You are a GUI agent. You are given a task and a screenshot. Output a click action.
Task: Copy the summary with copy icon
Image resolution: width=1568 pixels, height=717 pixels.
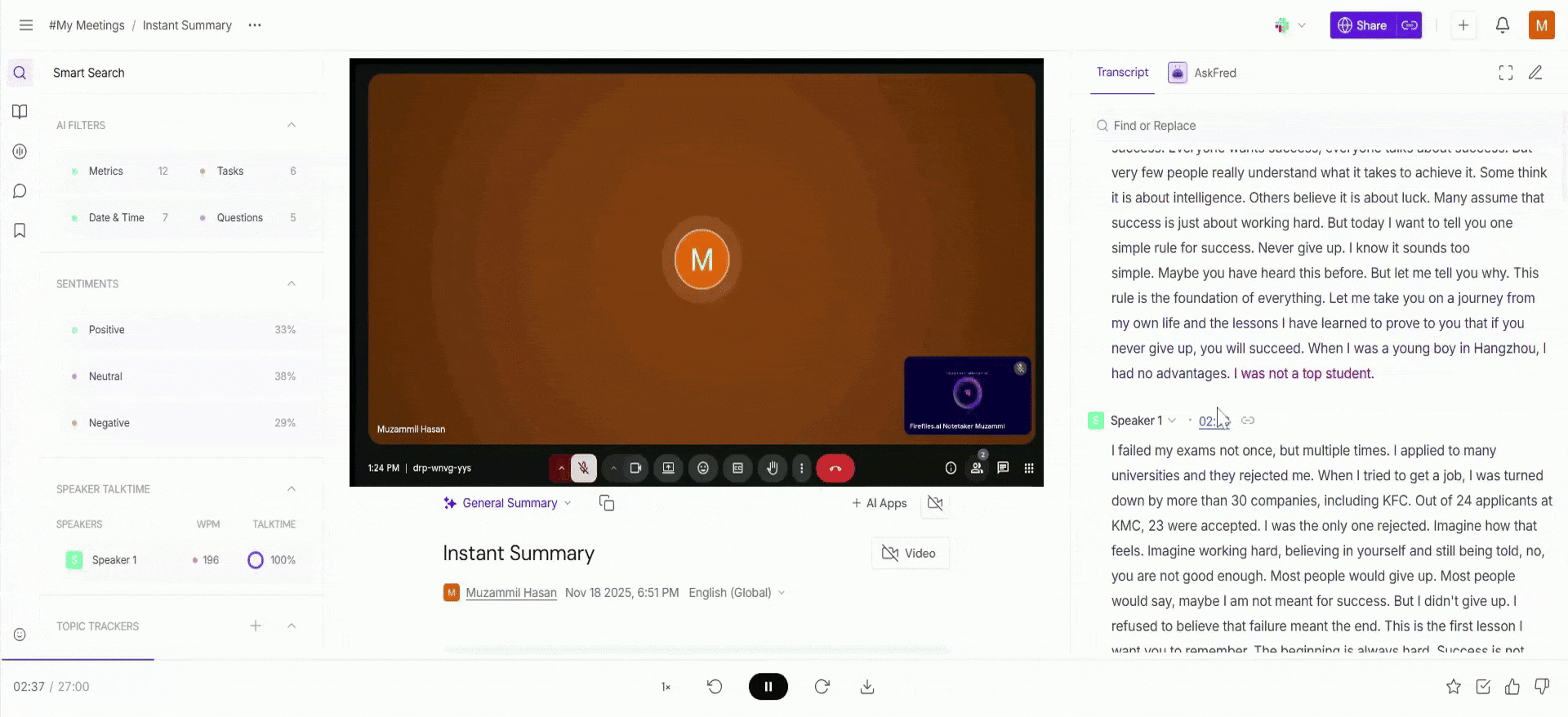[607, 503]
